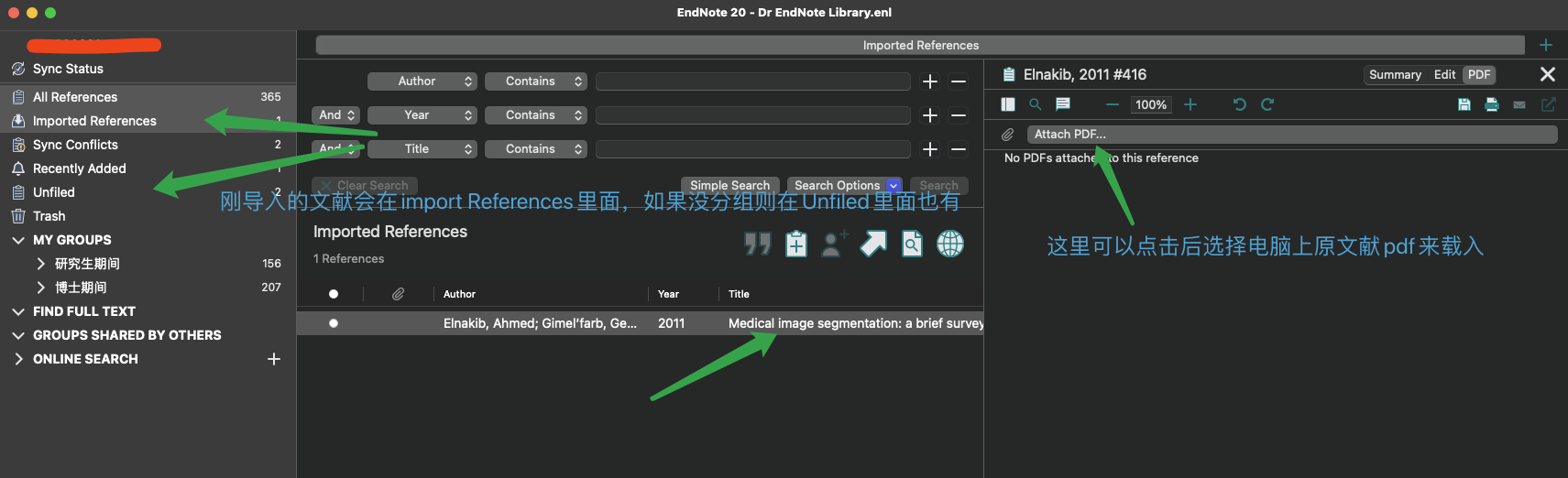Open Contains dropdown in the Year row
This screenshot has width=1568, height=478.
536,115
